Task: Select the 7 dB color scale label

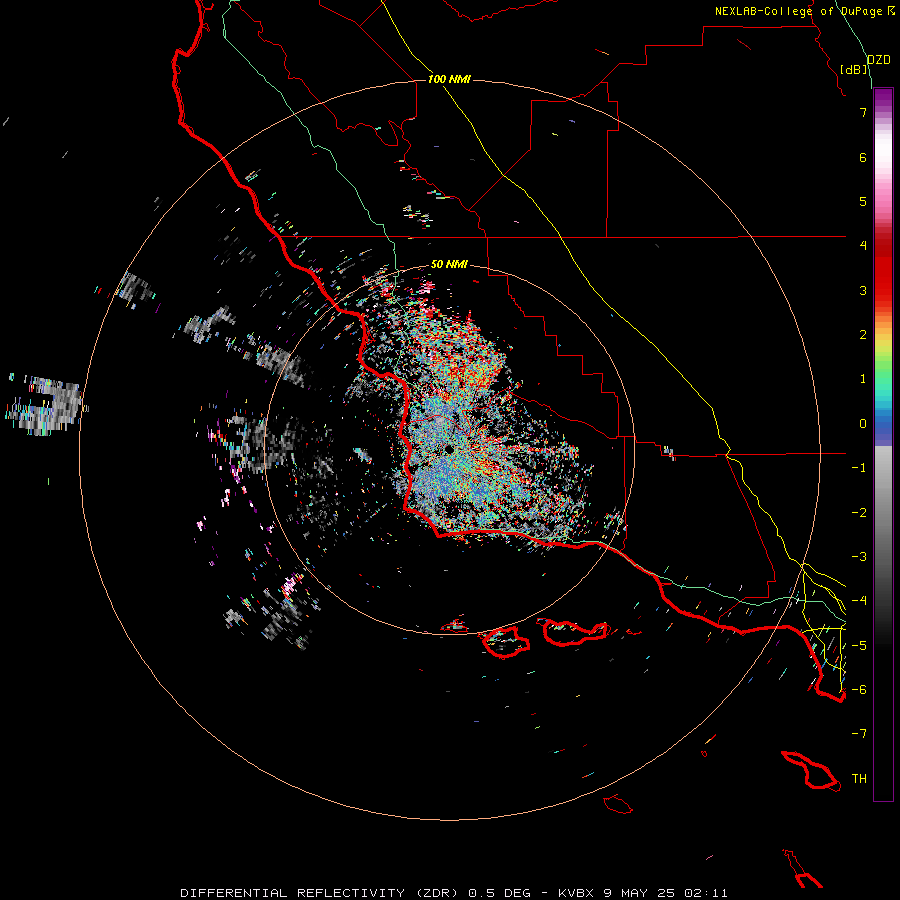Action: (x=863, y=112)
